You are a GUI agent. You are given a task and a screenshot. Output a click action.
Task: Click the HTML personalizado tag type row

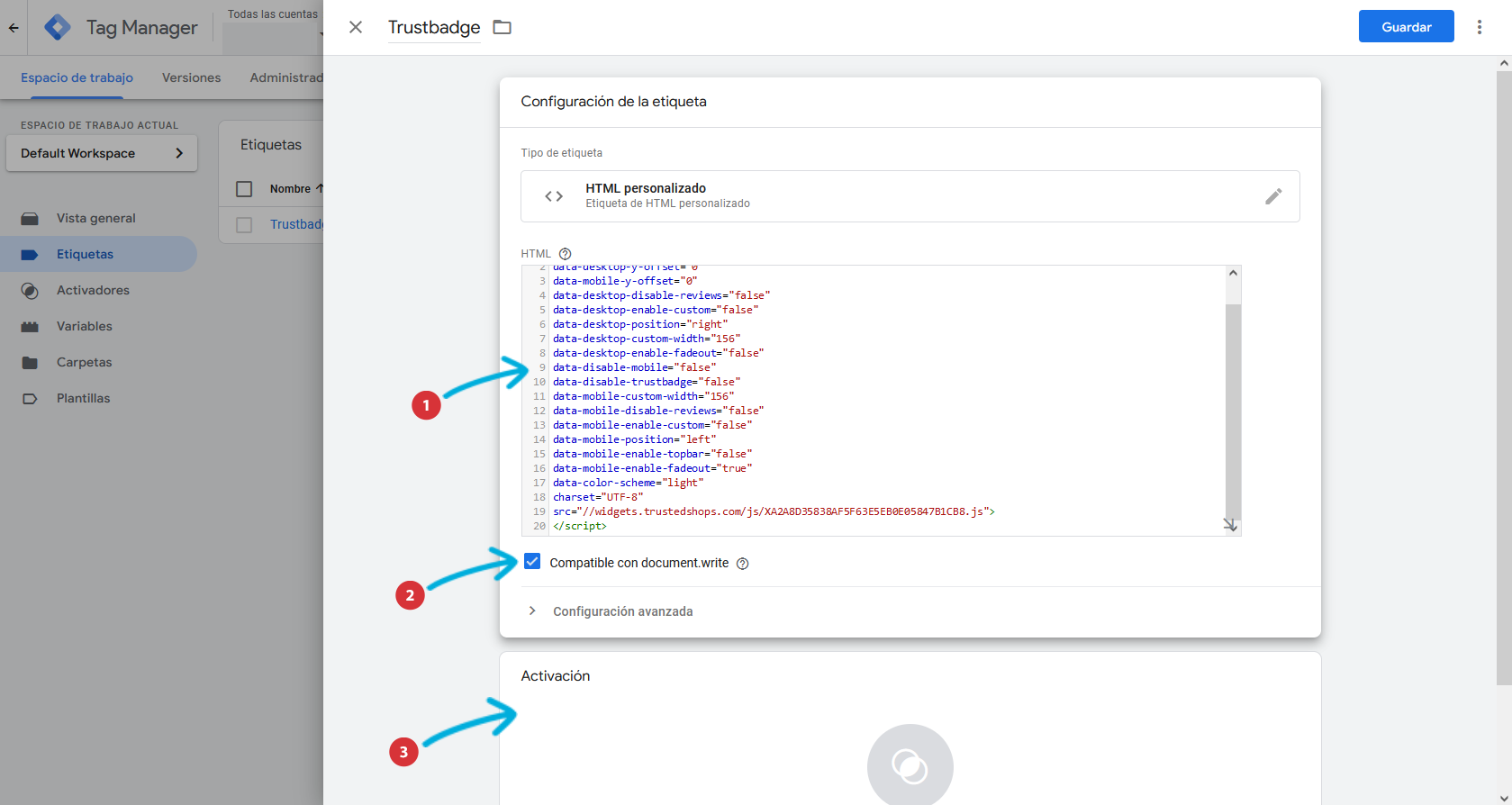pos(910,196)
